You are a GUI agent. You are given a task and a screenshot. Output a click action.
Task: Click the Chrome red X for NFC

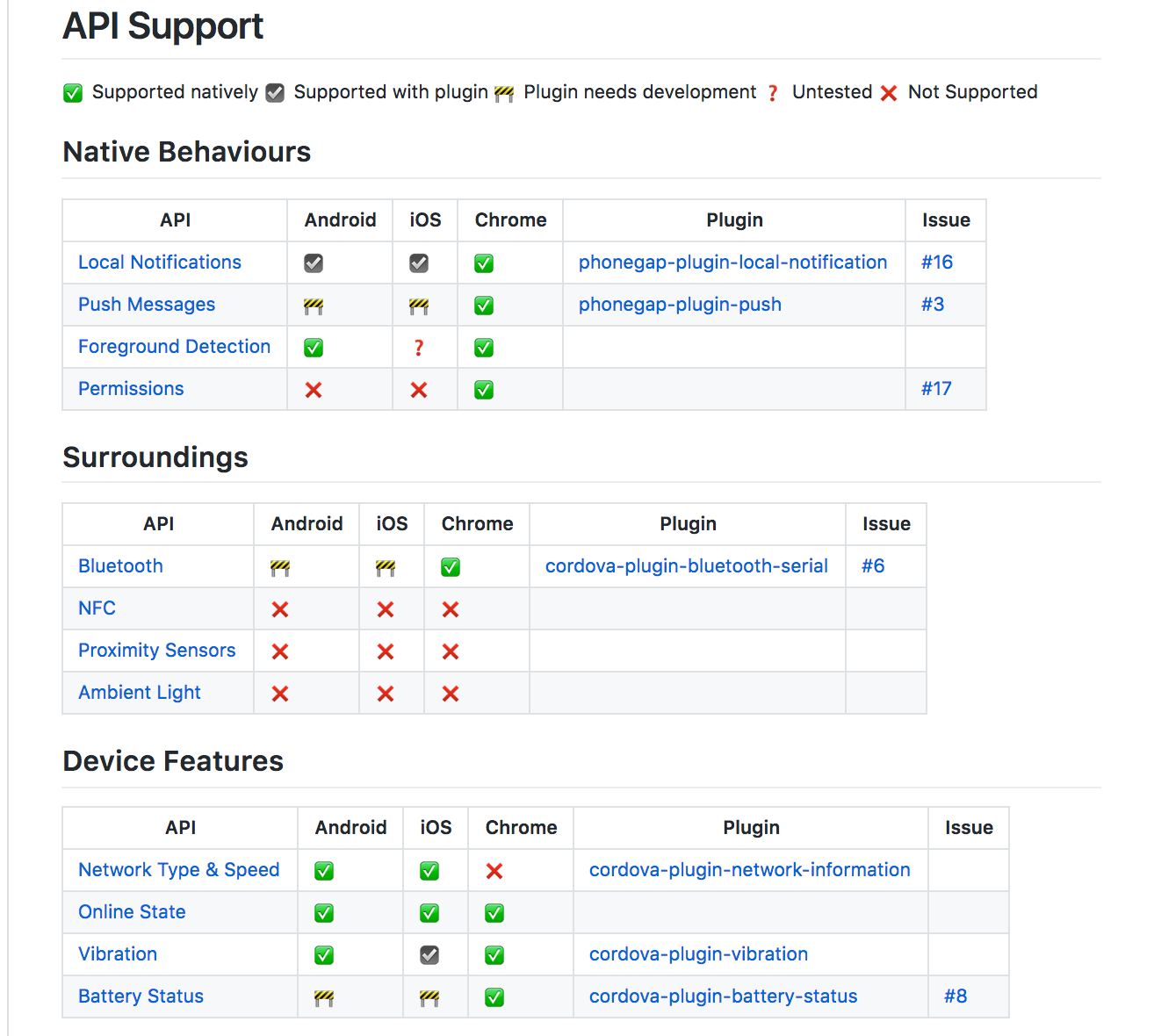pos(451,609)
